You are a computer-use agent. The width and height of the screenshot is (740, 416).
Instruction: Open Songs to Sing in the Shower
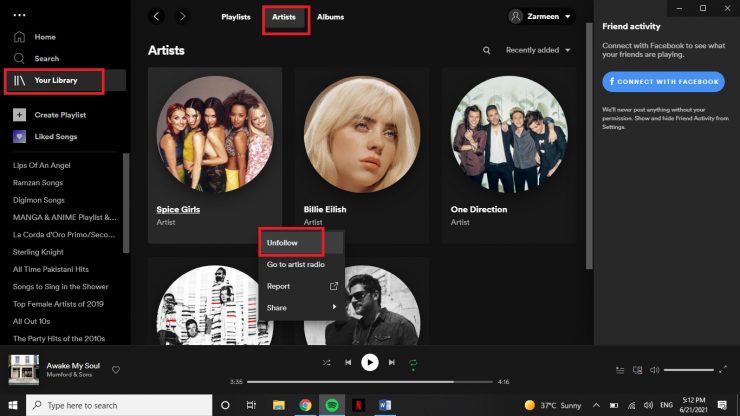tap(60, 287)
